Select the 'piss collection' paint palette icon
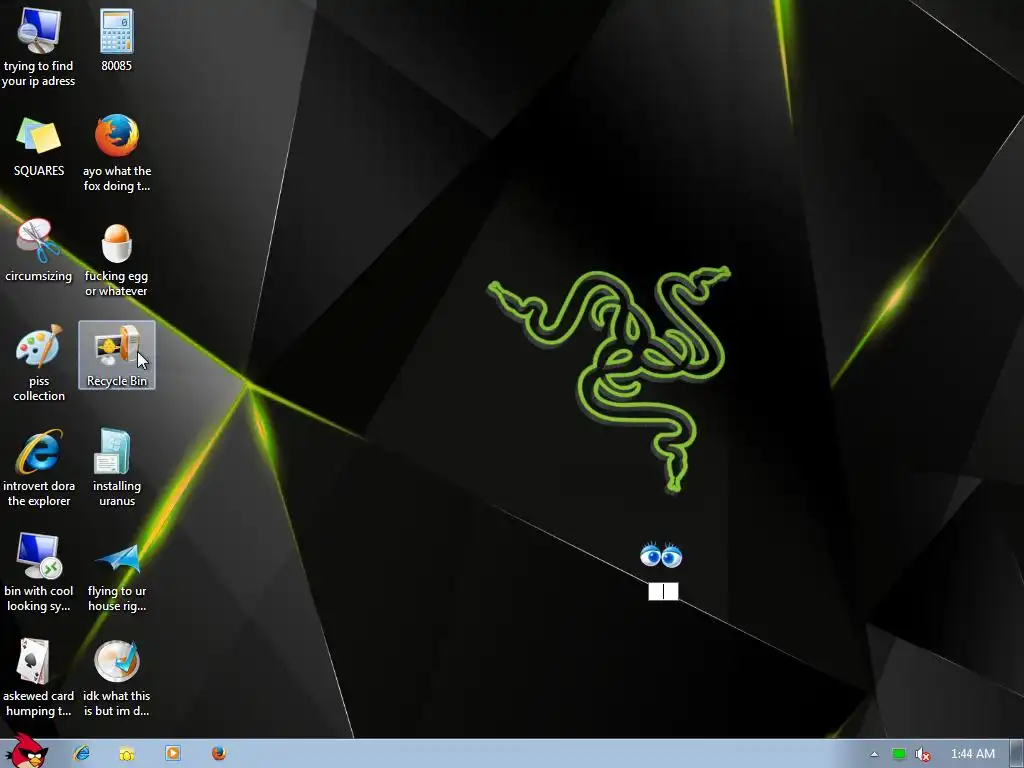This screenshot has width=1024, height=768. coord(39,363)
